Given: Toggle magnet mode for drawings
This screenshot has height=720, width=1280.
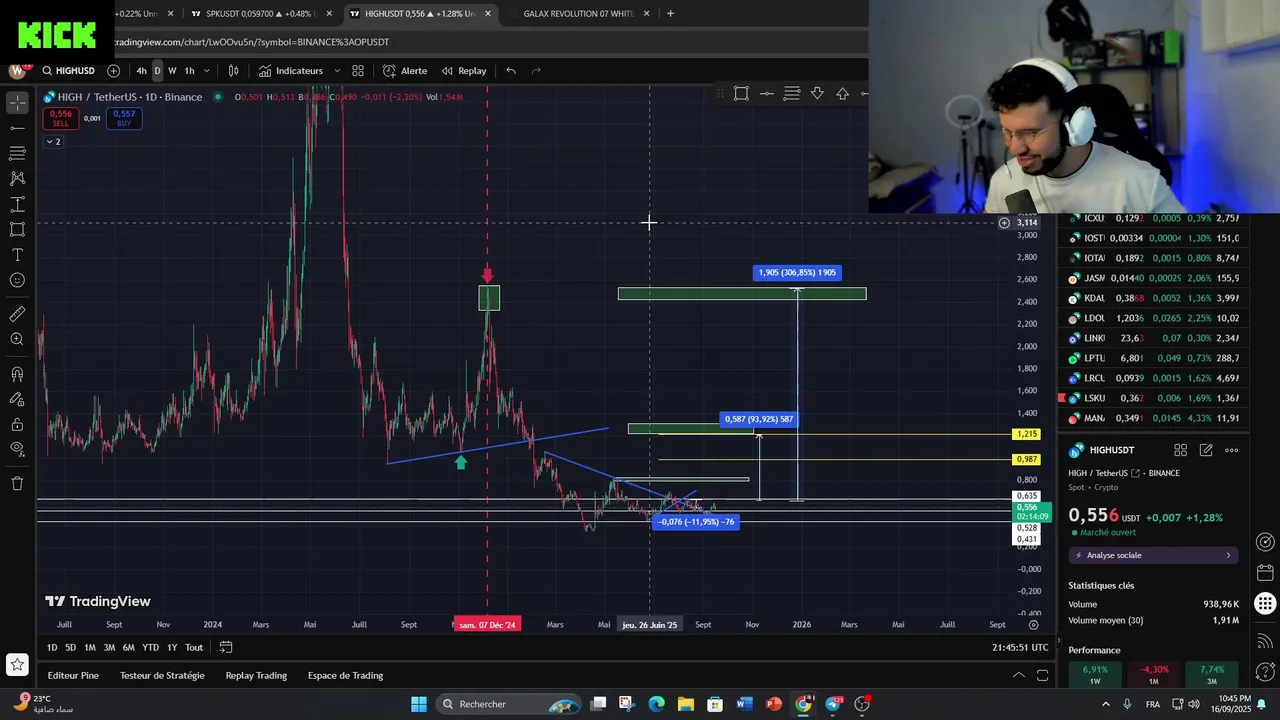Looking at the screenshot, I should pos(17,374).
